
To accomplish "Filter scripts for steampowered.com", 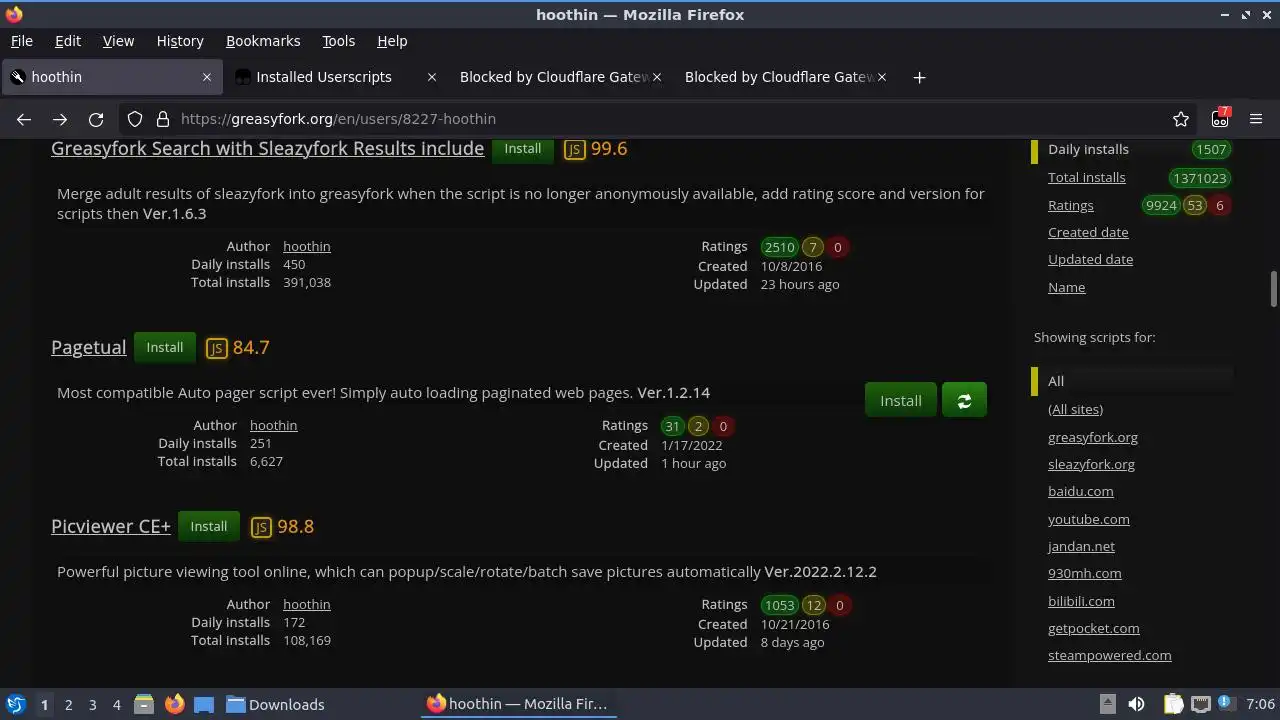I will coord(1109,655).
